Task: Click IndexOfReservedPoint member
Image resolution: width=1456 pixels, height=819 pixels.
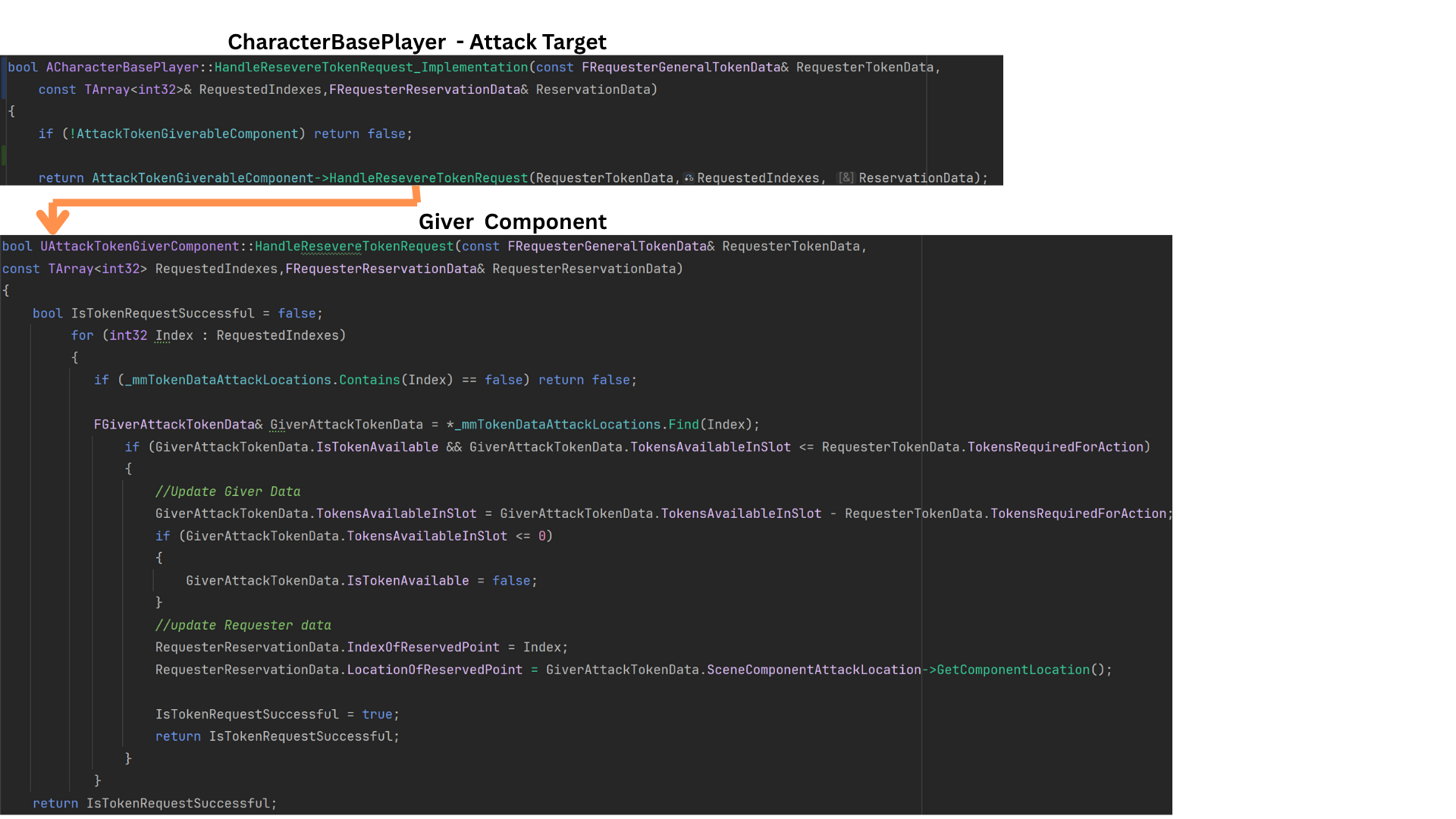Action: 423,648
